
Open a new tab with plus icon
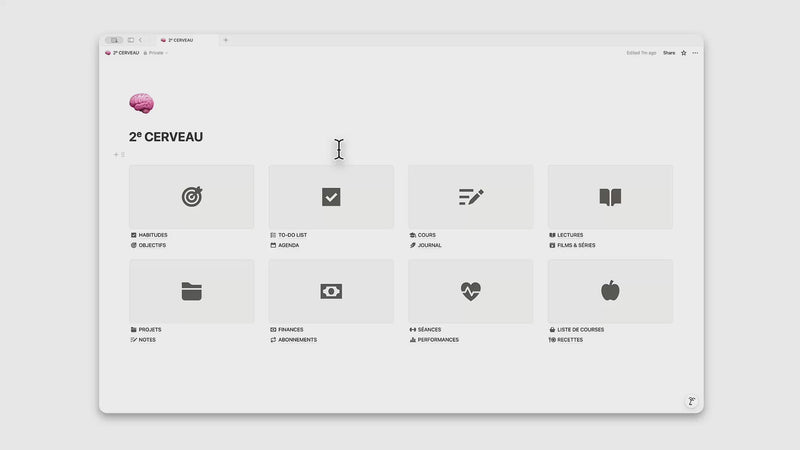(226, 40)
